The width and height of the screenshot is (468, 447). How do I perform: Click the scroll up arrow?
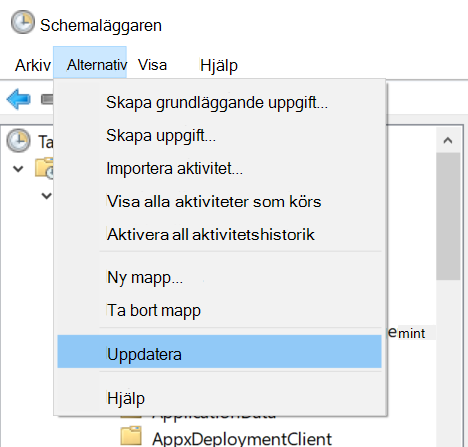click(448, 140)
